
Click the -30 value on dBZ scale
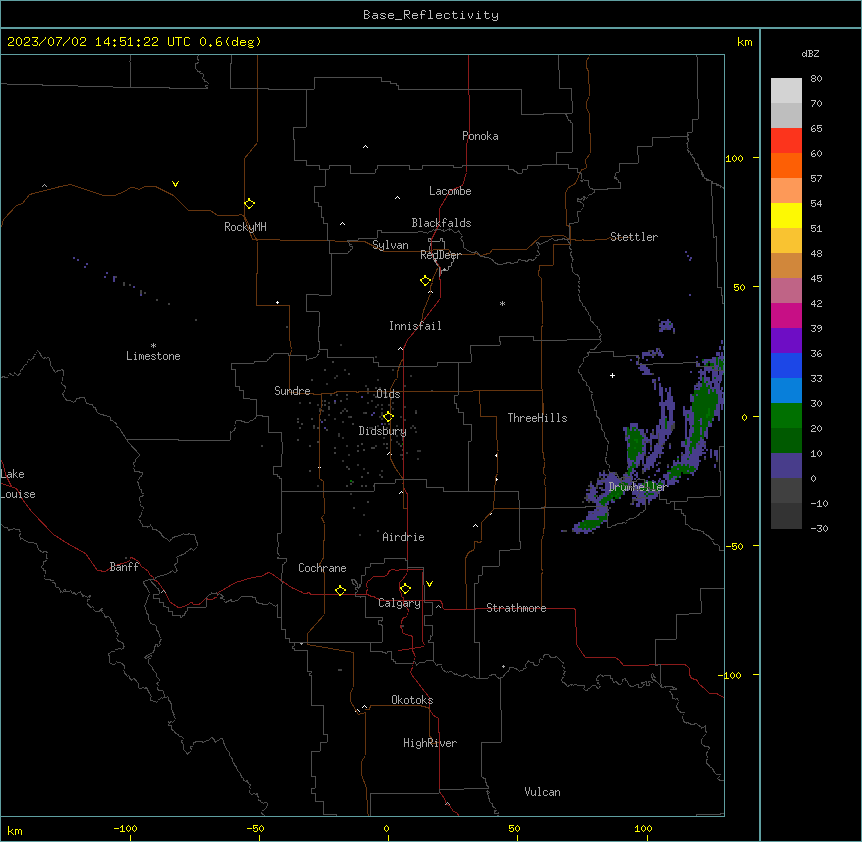click(x=819, y=529)
